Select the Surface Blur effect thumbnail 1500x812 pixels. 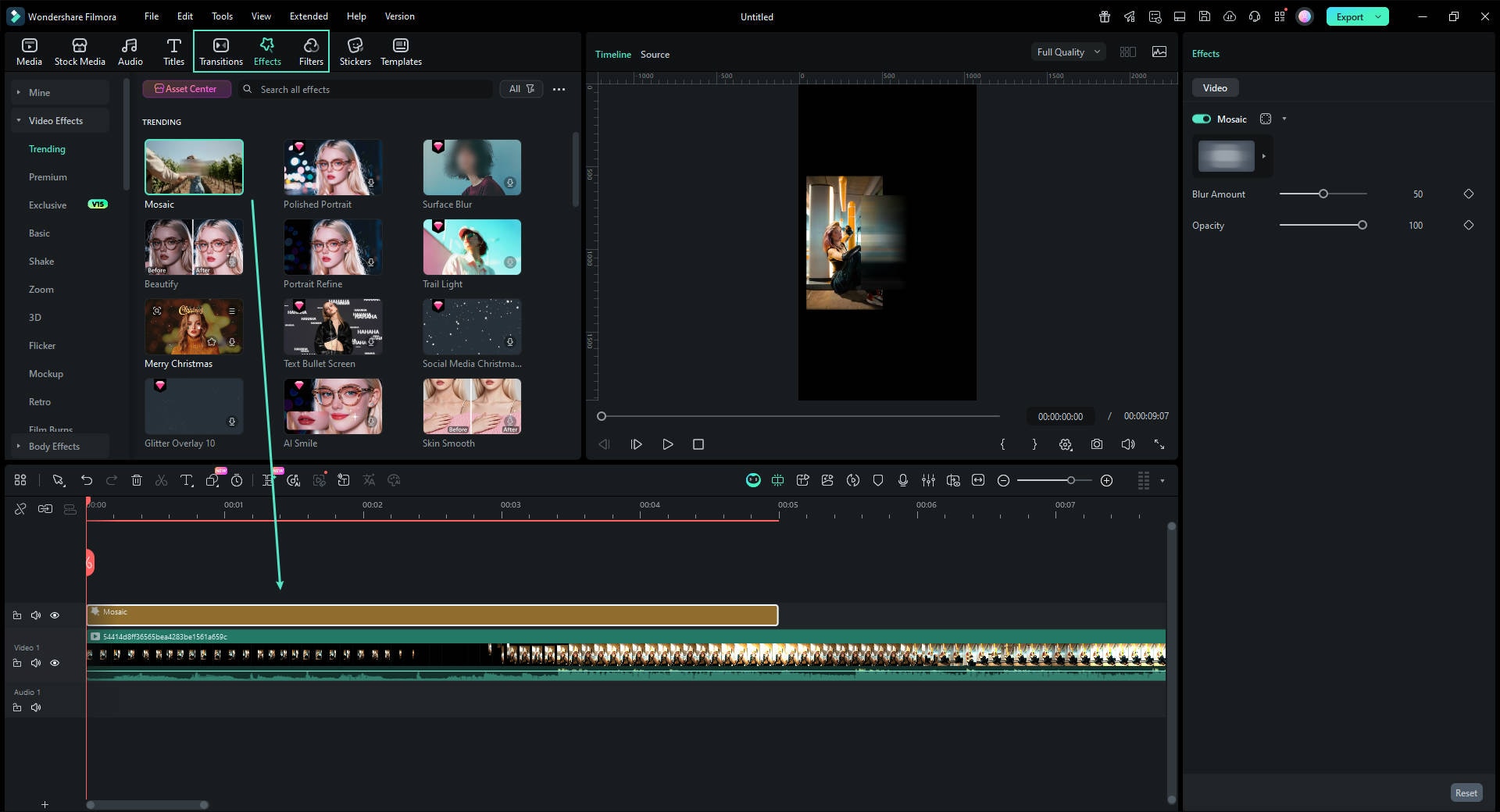click(x=471, y=167)
